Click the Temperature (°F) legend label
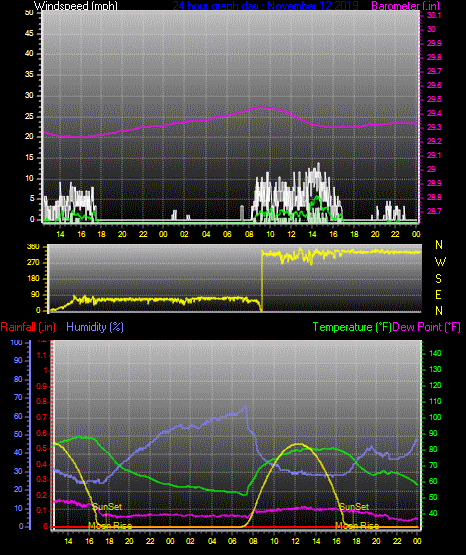This screenshot has height=555, width=466. click(352, 327)
